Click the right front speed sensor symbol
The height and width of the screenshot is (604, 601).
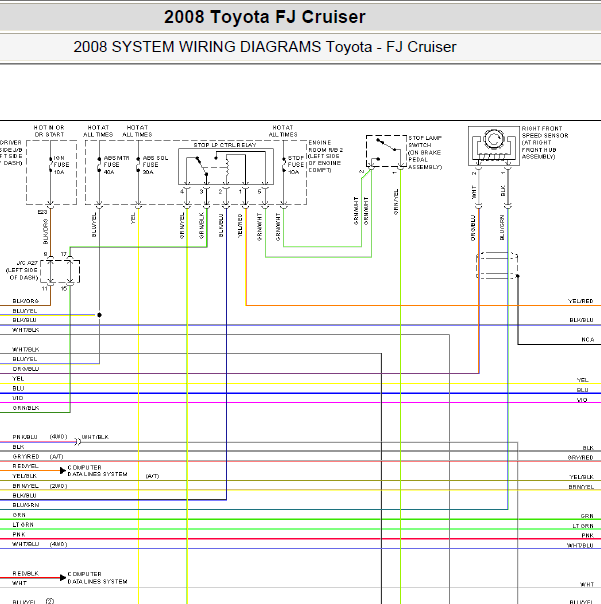(x=494, y=146)
